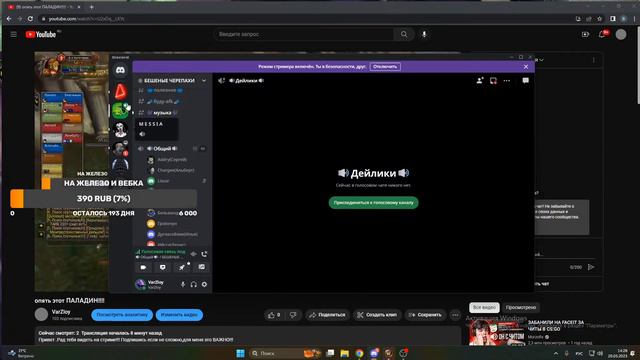The height and width of the screenshot is (360, 640).
Task: Open the YouTube account avatar menu
Action: [x=621, y=34]
